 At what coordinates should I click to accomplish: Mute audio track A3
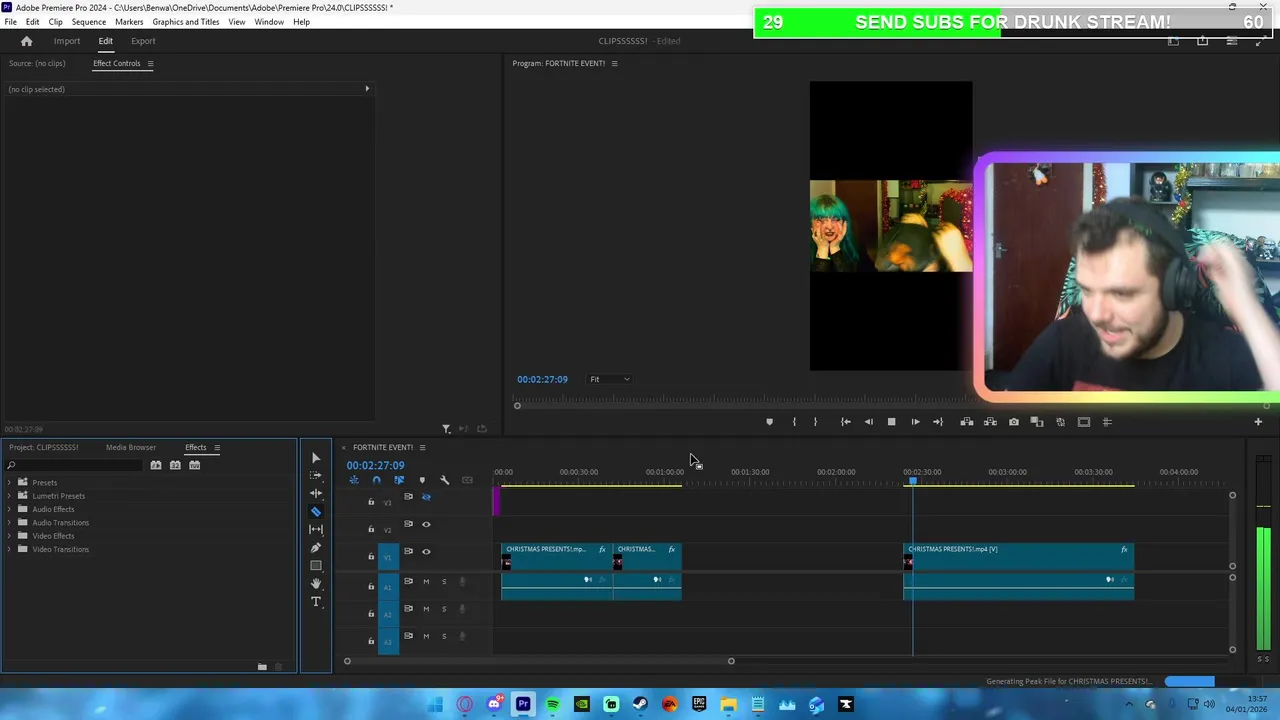(426, 635)
